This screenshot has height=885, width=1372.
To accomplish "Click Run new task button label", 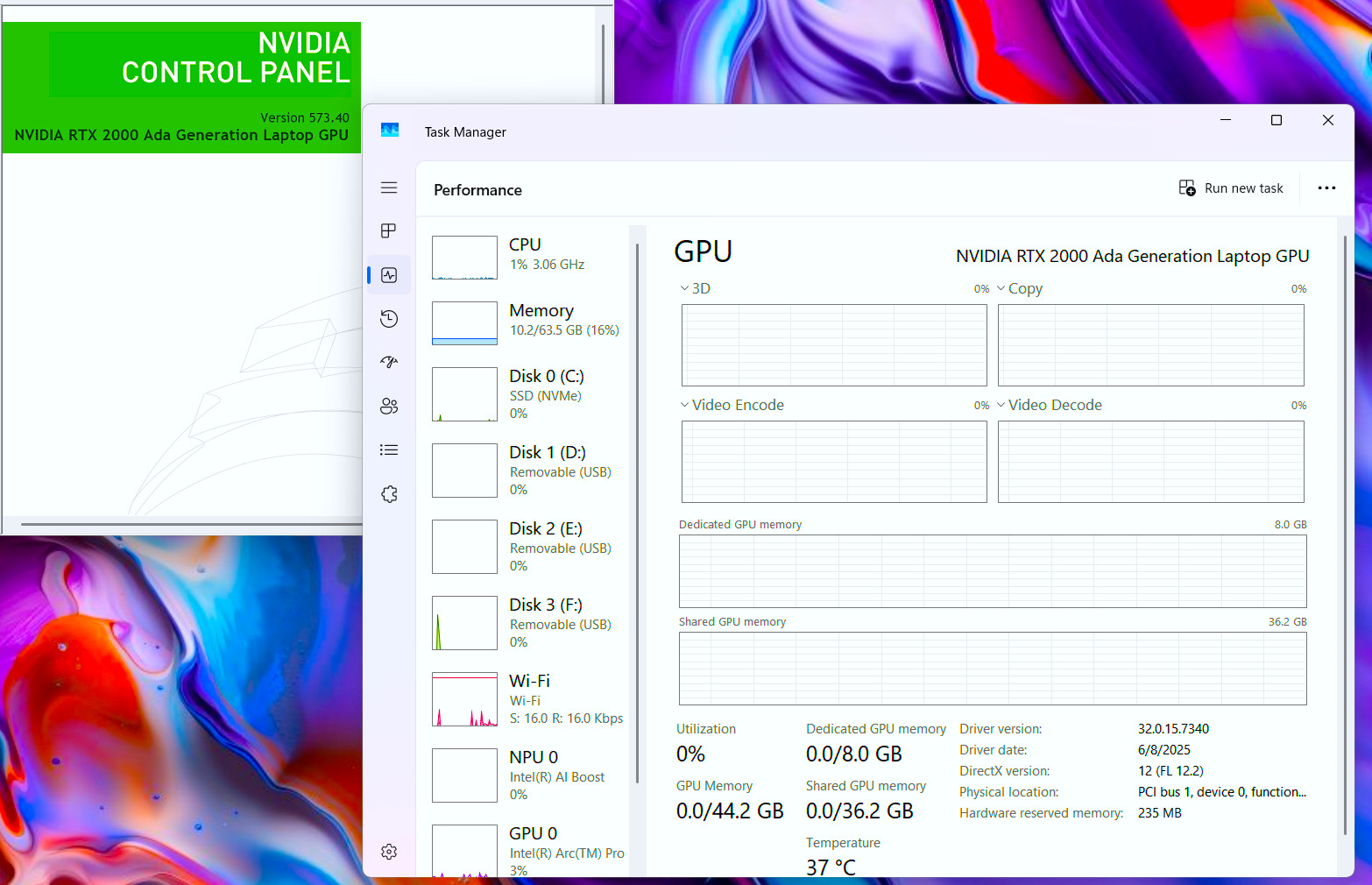I will pos(1243,188).
